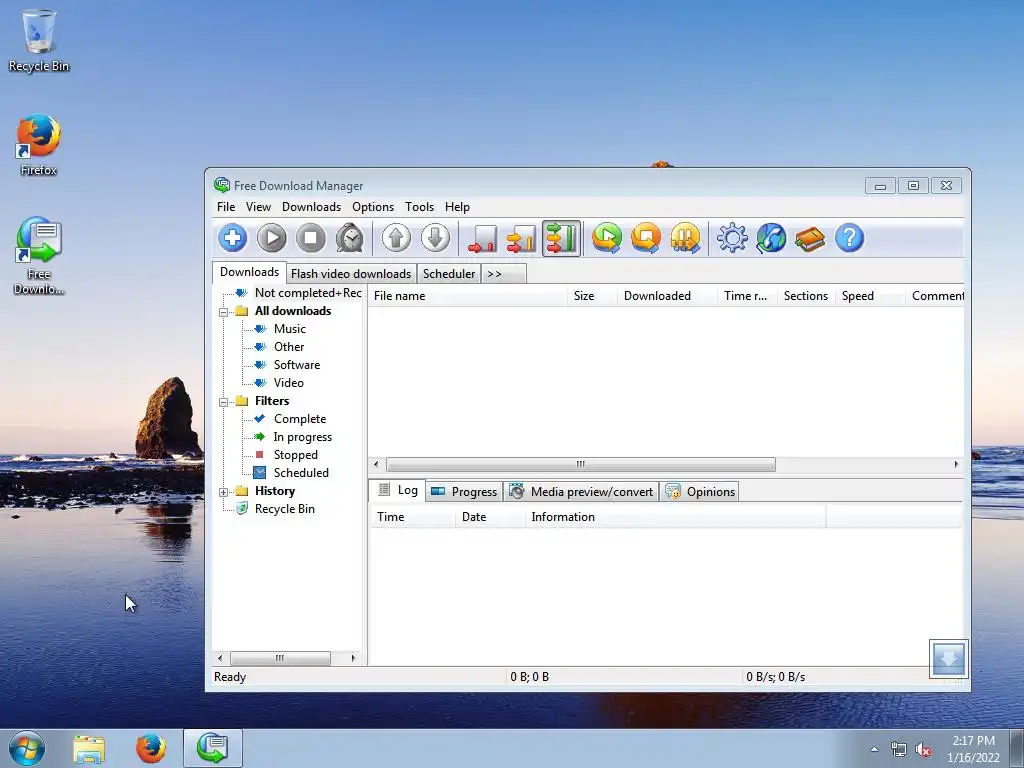Image resolution: width=1024 pixels, height=768 pixels.
Task: Open the books toolbar icon
Action: click(x=810, y=238)
